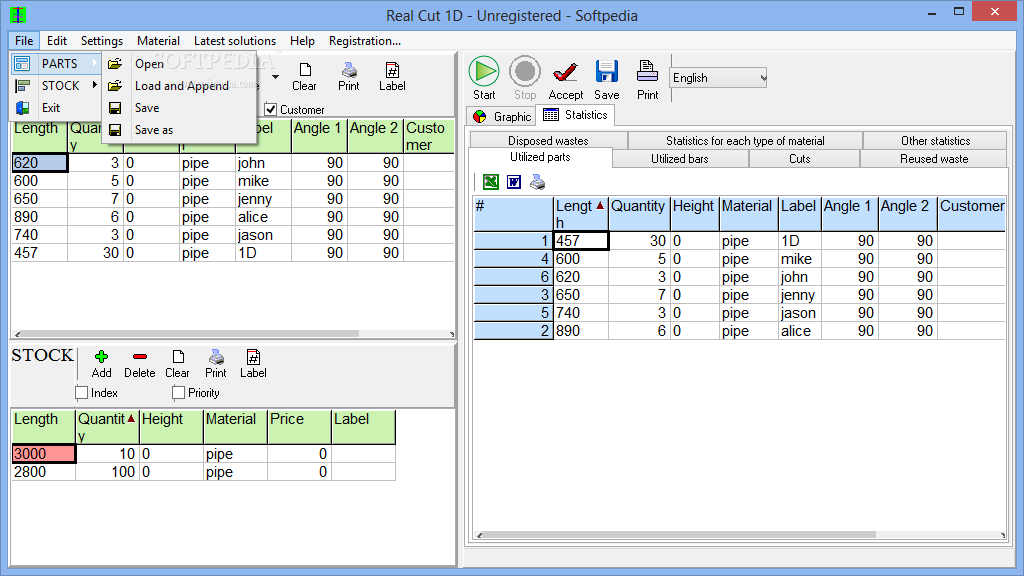The height and width of the screenshot is (576, 1024).
Task: Expand the parts toolbar dropdown arrow
Action: tap(276, 76)
